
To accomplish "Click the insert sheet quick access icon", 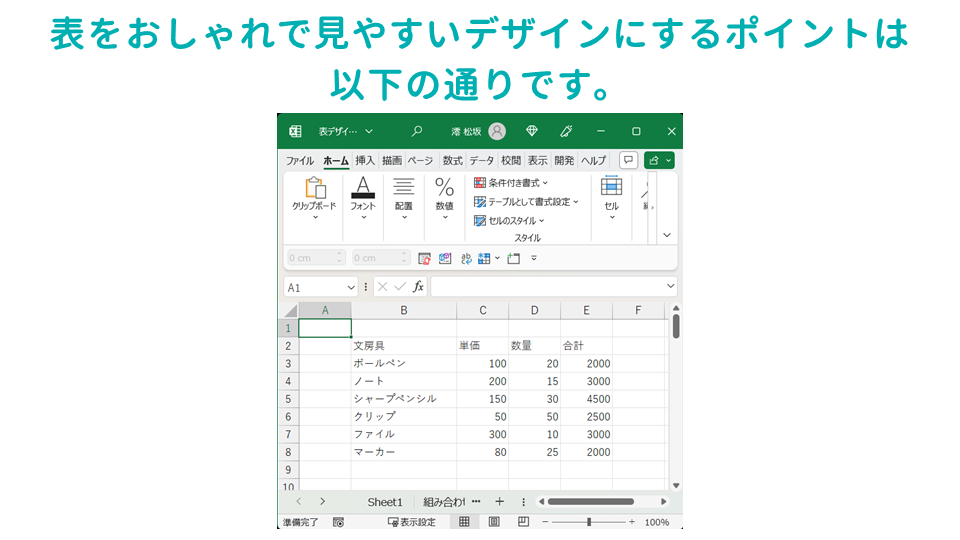I will coord(514,258).
